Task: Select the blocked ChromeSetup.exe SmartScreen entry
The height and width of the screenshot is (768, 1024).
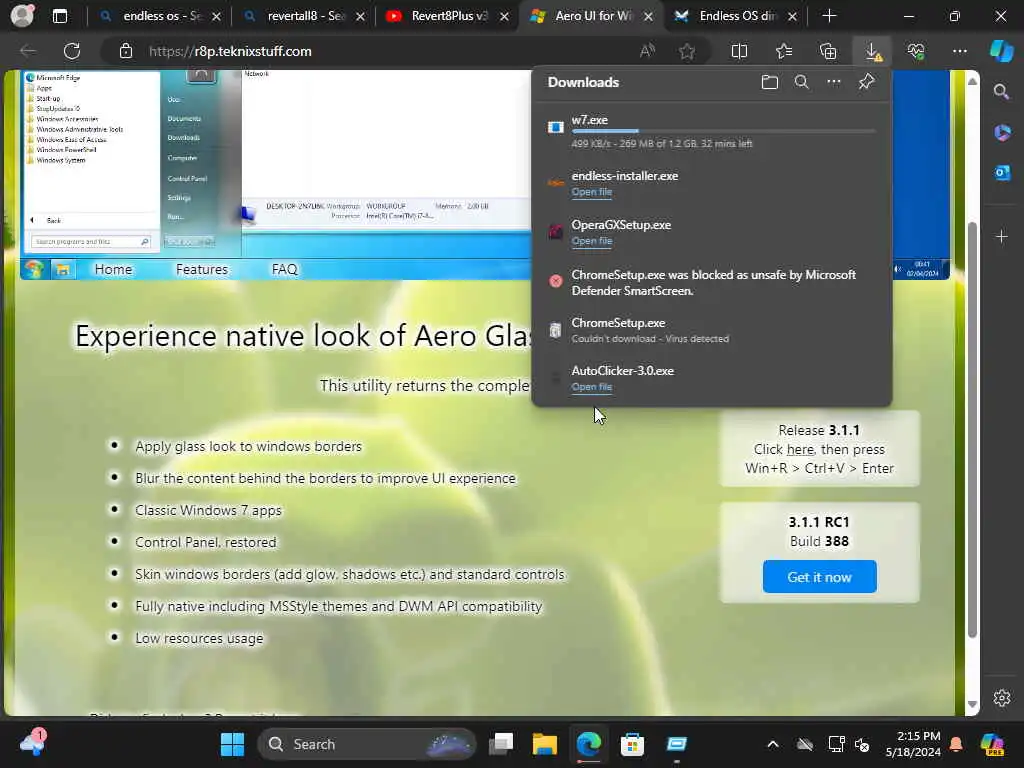Action: click(712, 282)
